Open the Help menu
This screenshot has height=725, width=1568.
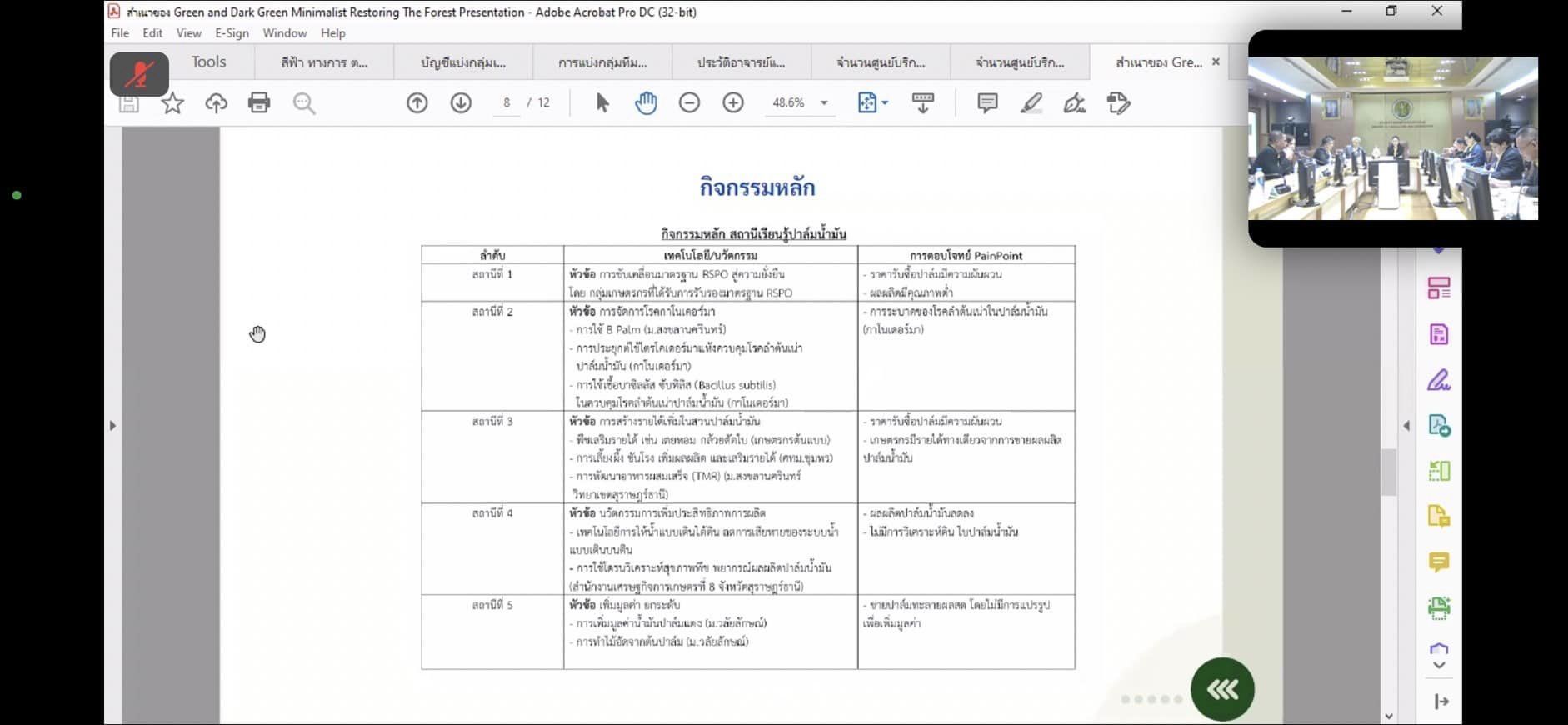pyautogui.click(x=332, y=33)
